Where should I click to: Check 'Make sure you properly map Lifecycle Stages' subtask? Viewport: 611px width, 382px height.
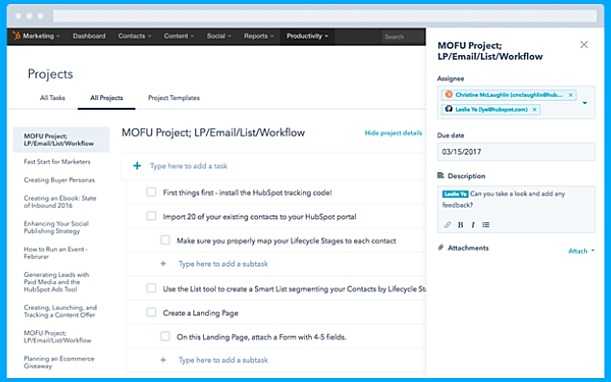click(x=165, y=240)
